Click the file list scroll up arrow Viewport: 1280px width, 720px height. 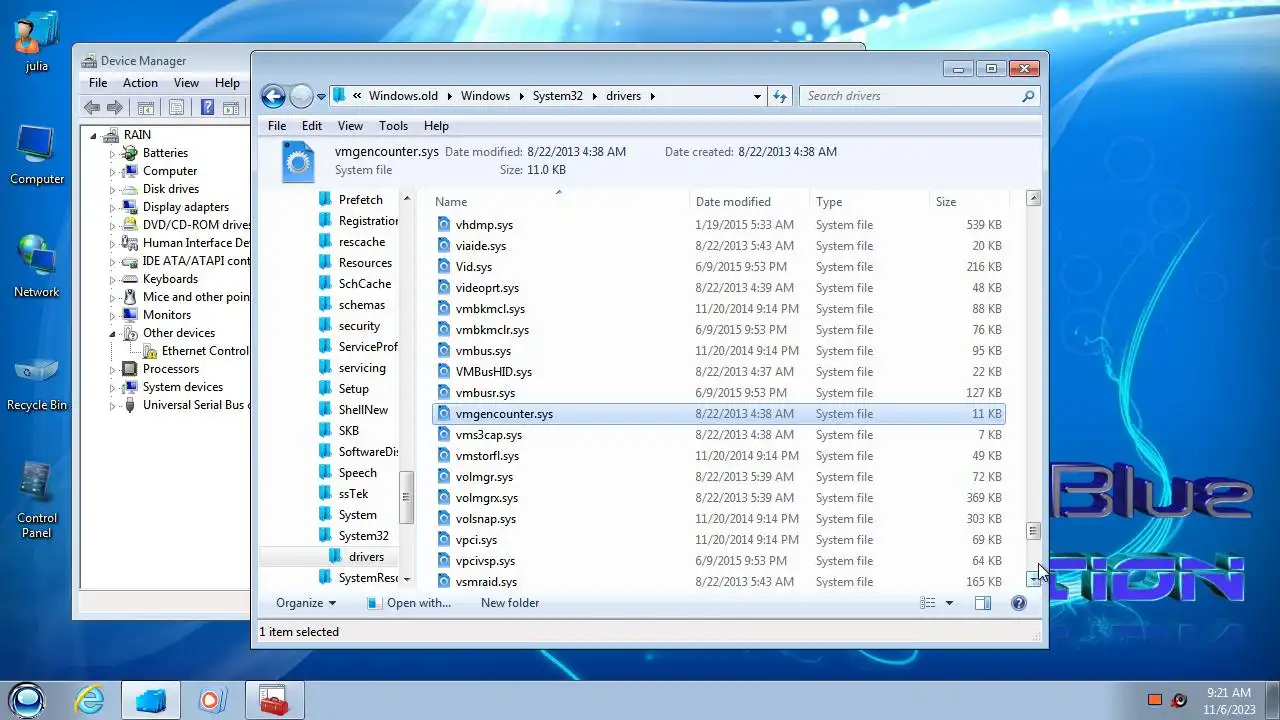coord(1033,198)
